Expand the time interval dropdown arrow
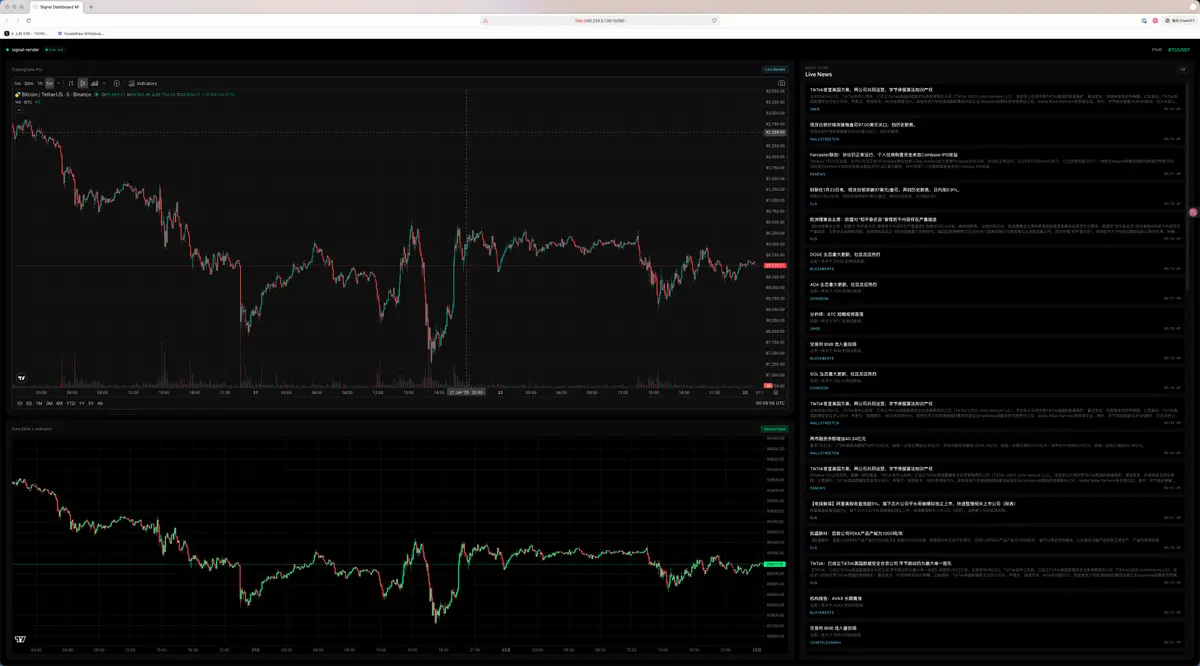 (59, 83)
